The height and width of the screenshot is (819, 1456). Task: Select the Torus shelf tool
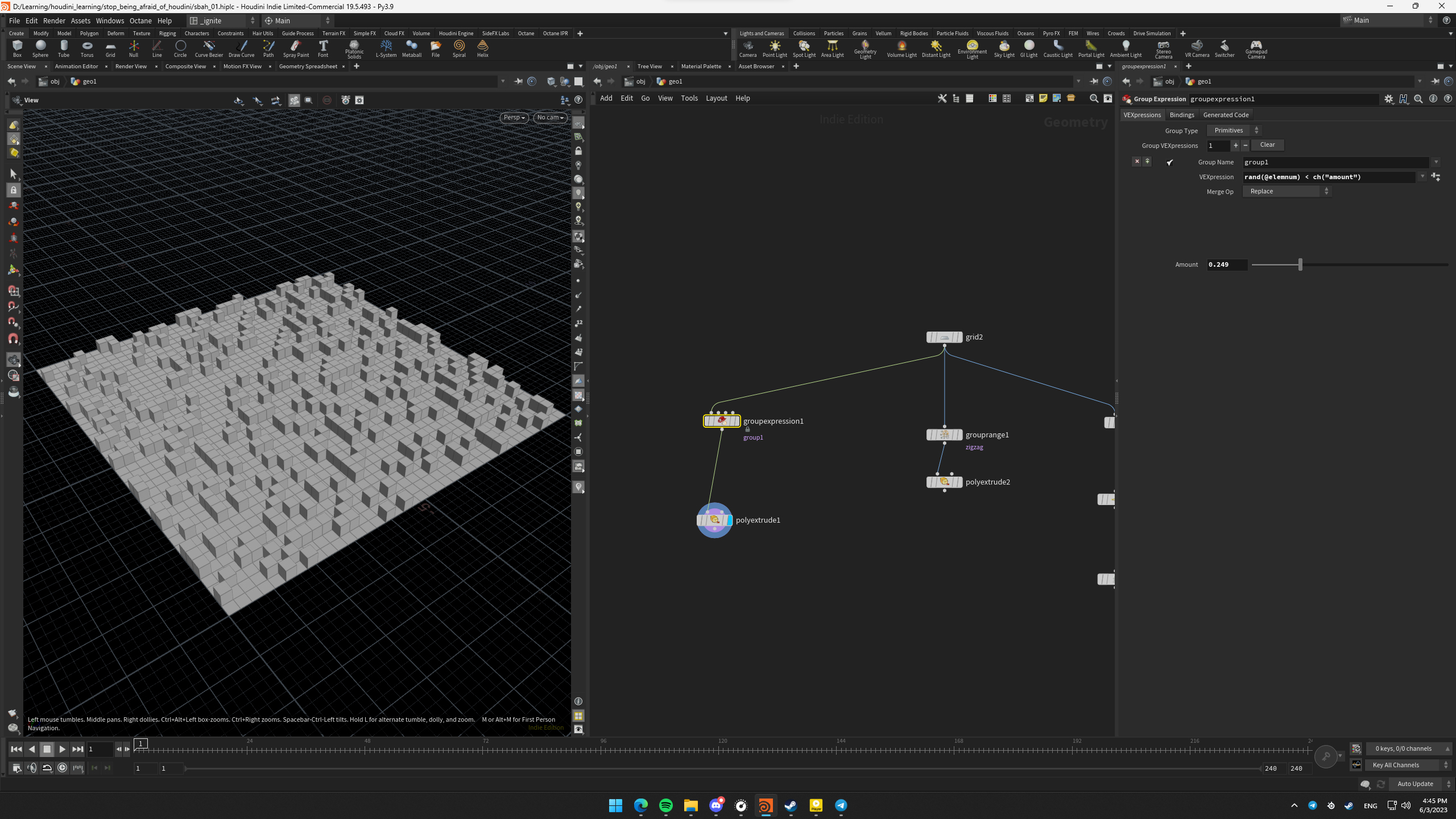[x=86, y=48]
